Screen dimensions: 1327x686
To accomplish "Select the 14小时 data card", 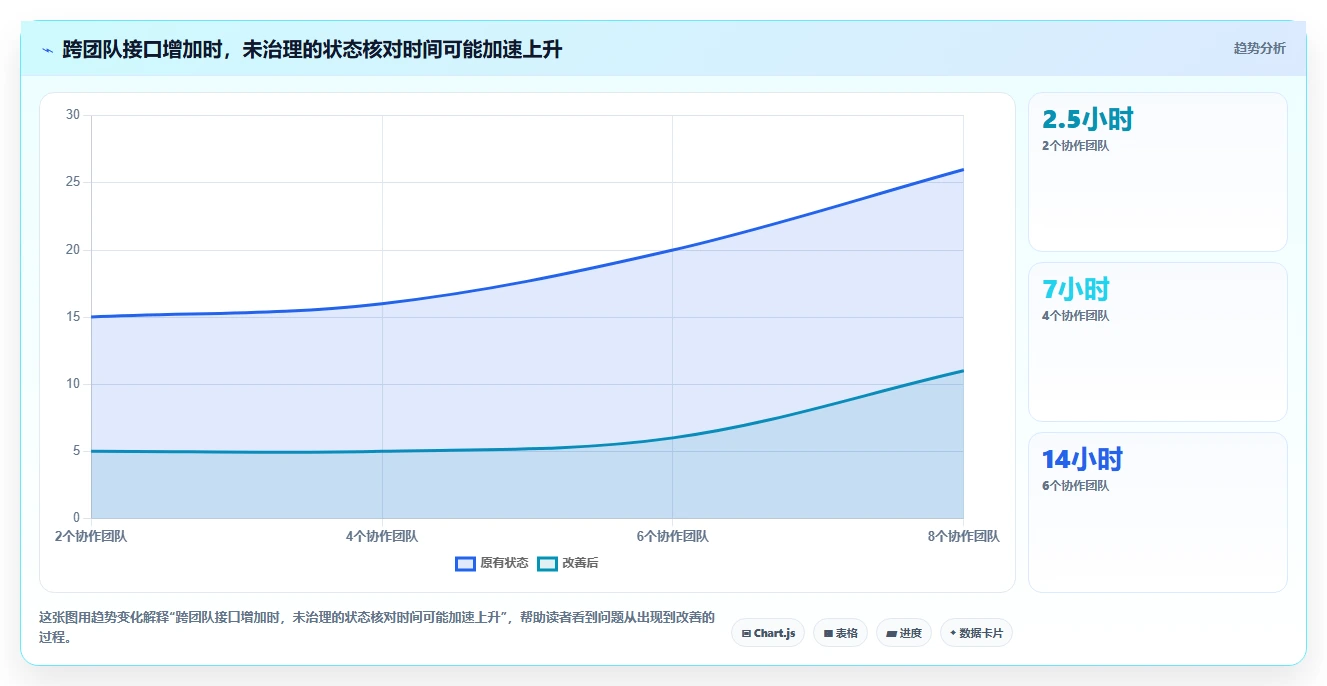I will click(1157, 512).
